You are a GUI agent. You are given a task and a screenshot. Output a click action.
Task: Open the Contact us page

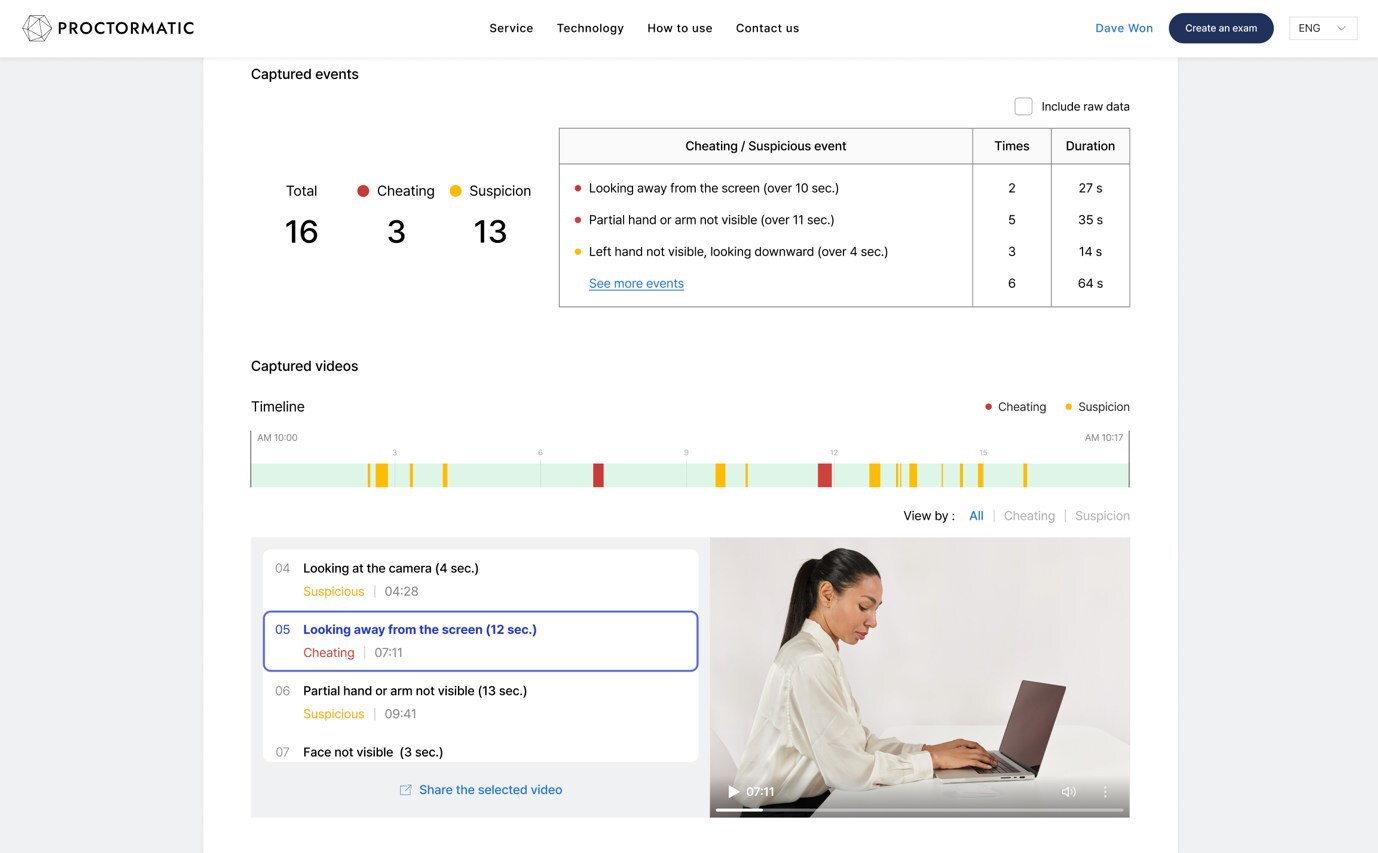click(767, 28)
